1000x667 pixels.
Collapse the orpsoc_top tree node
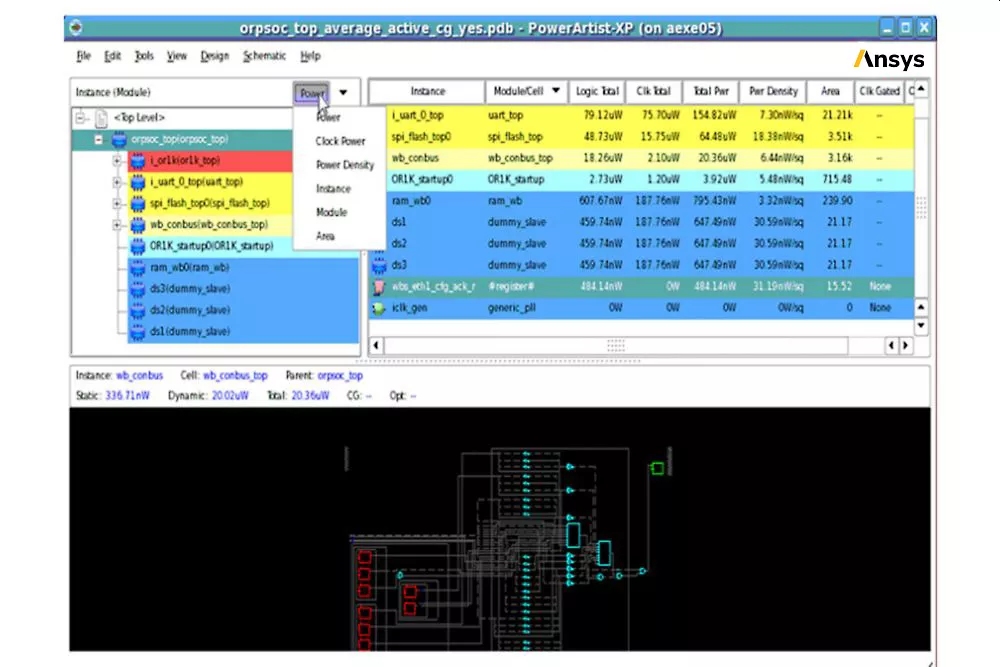98,139
